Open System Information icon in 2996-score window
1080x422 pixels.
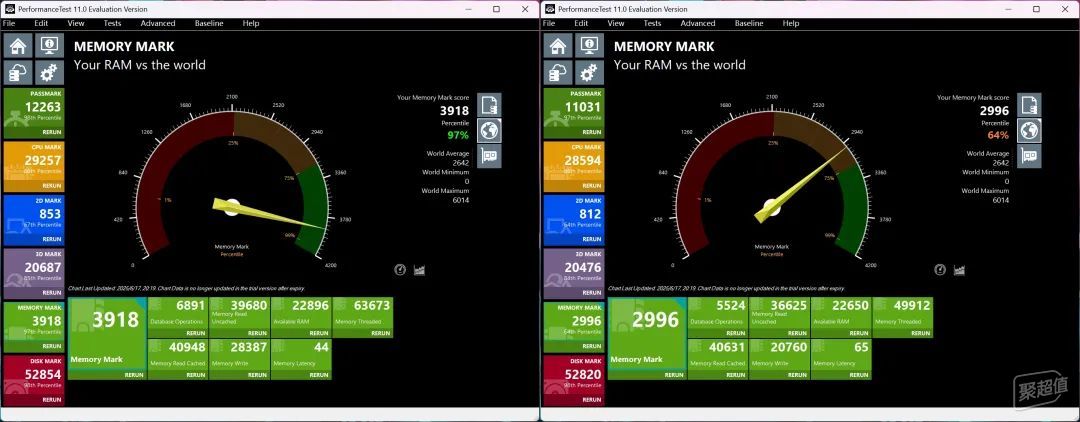[588, 46]
